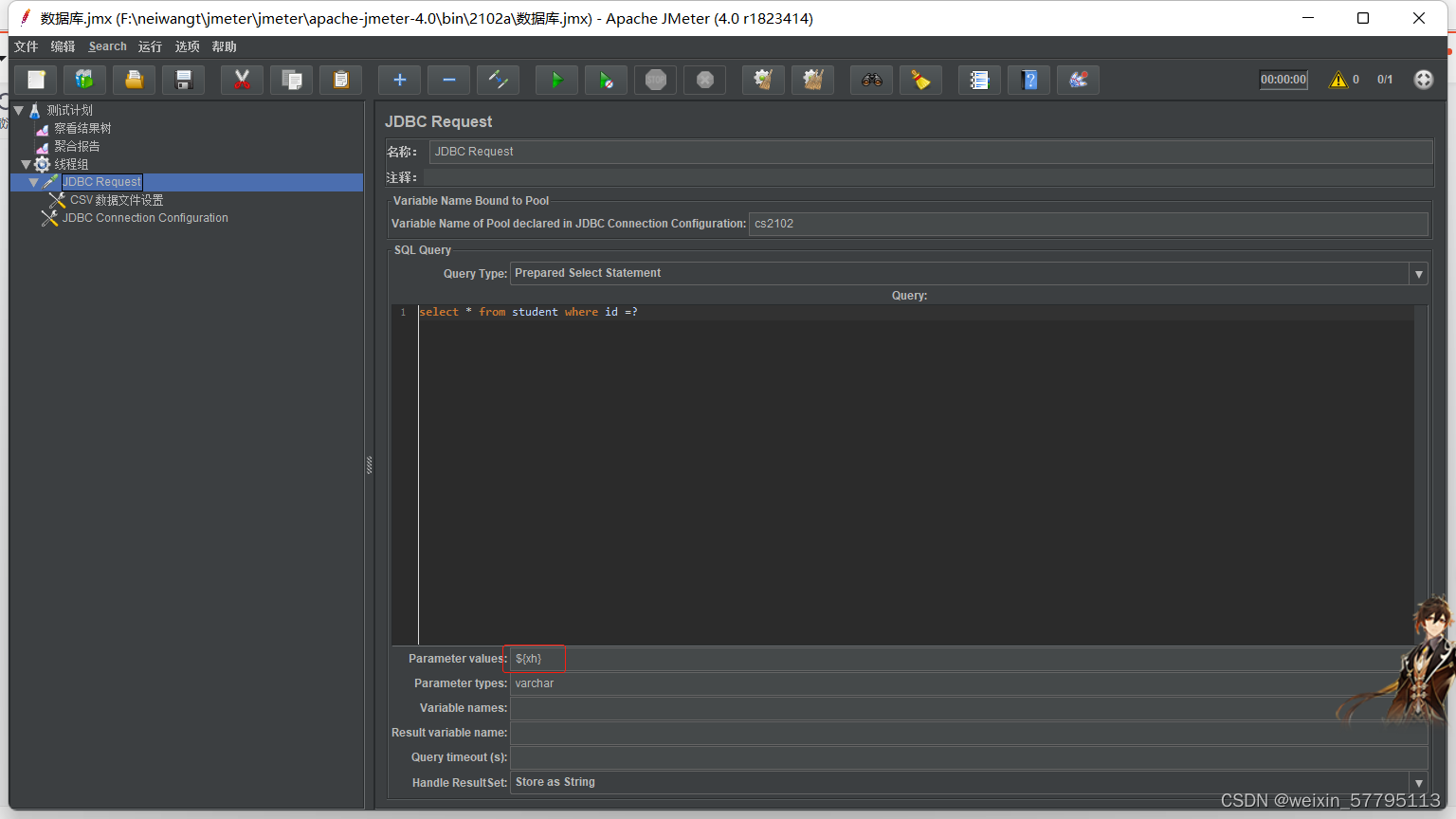The width and height of the screenshot is (1456, 819).
Task: Click the warning triangle log icon
Action: [x=1338, y=80]
